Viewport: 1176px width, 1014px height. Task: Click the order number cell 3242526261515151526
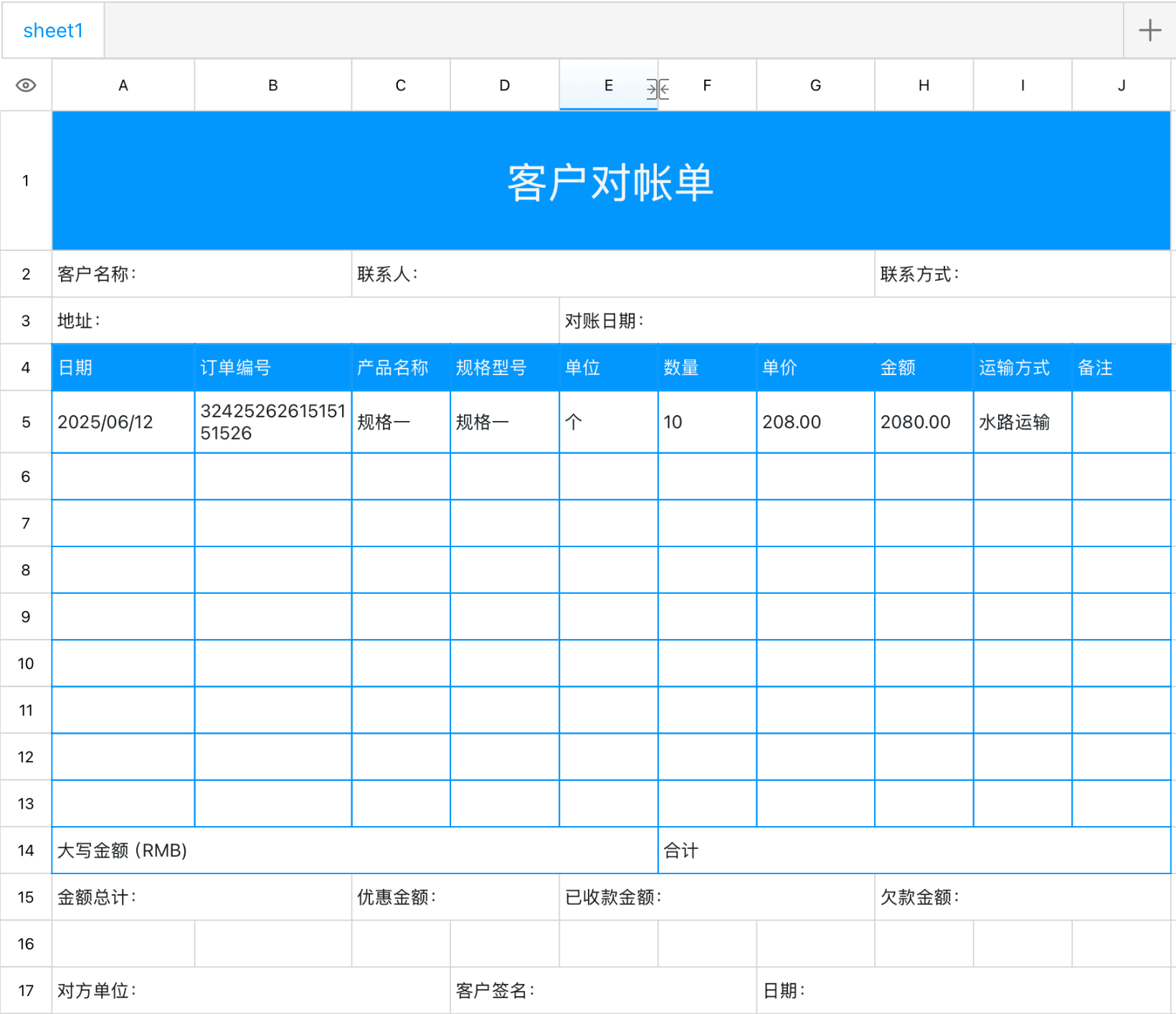(273, 422)
